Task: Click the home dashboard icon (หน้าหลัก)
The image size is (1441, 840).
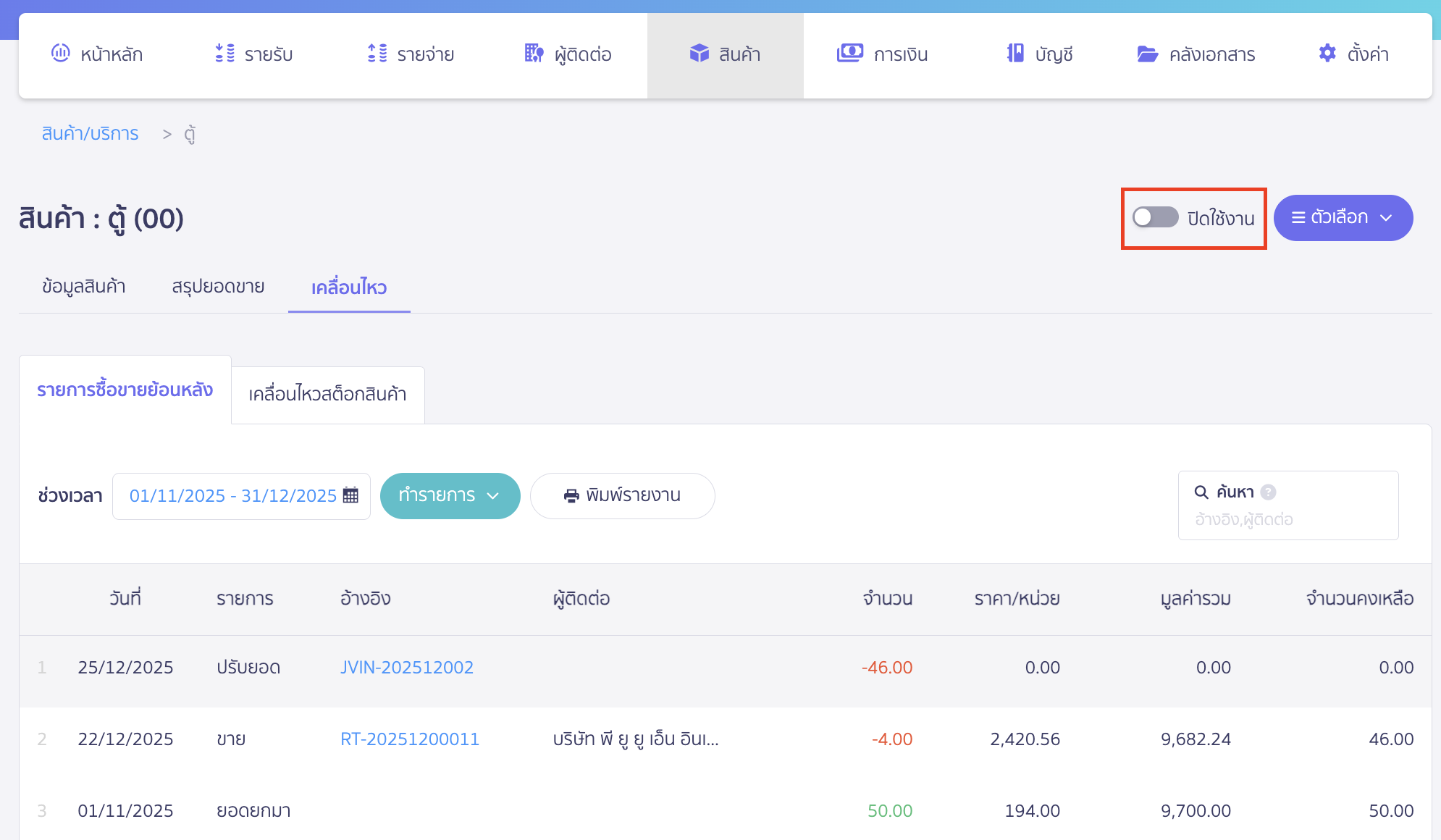Action: 61,53
